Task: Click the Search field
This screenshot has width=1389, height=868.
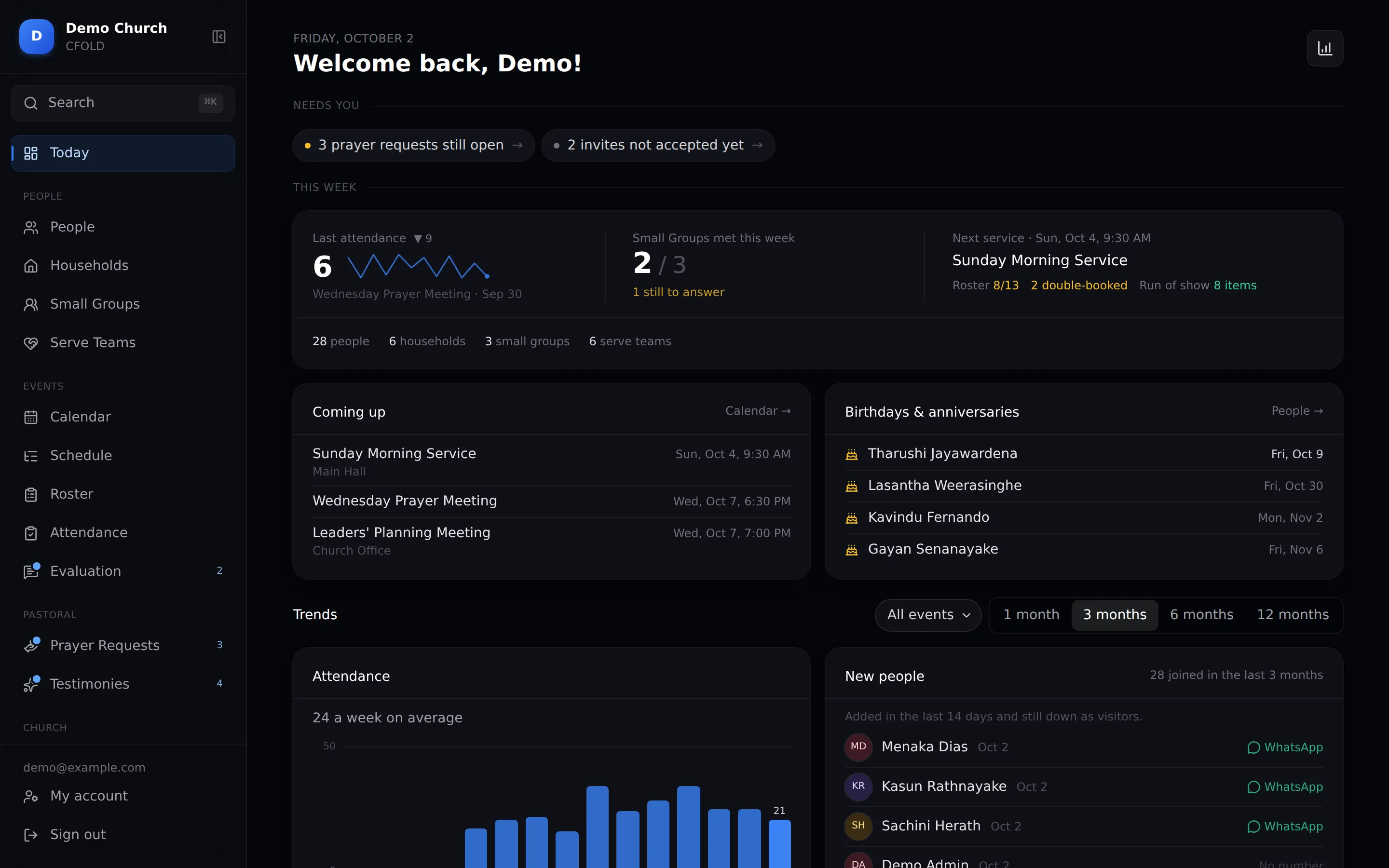Action: click(x=123, y=103)
